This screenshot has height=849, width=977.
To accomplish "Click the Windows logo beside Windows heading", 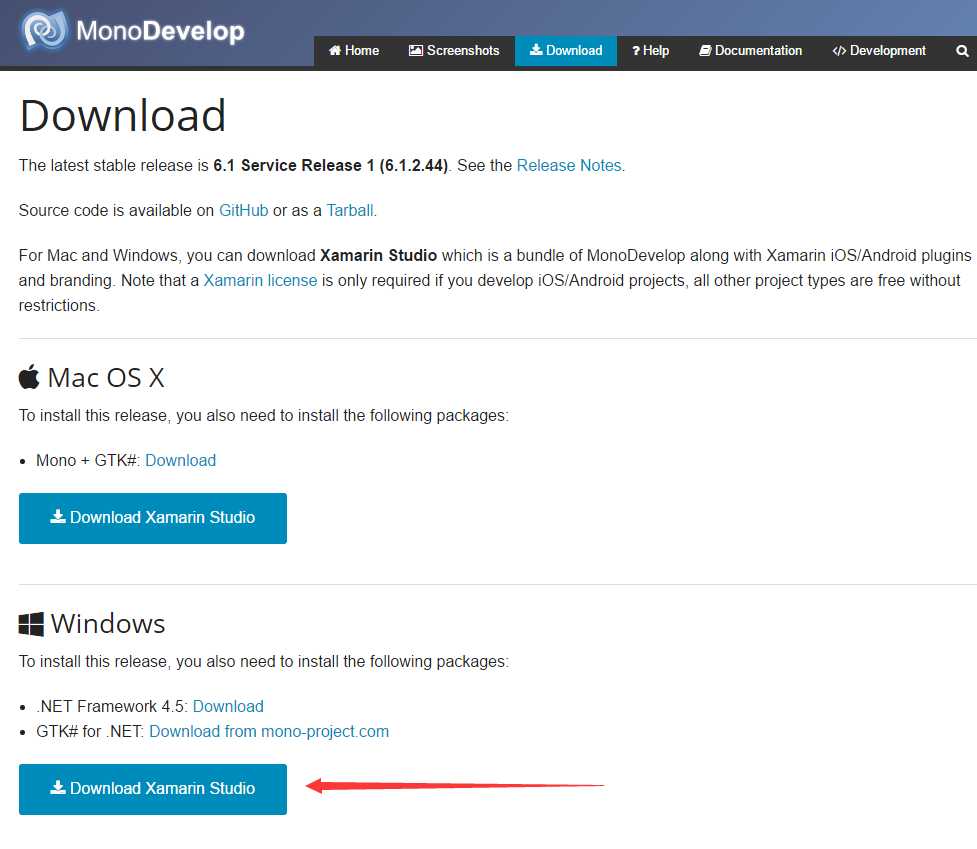I will pyautogui.click(x=31, y=624).
